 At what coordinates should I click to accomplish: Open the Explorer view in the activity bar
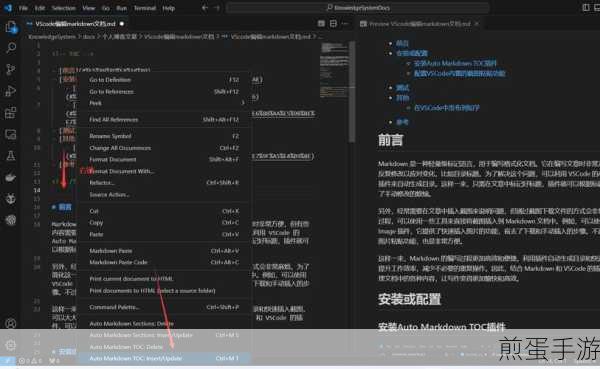coord(11,27)
